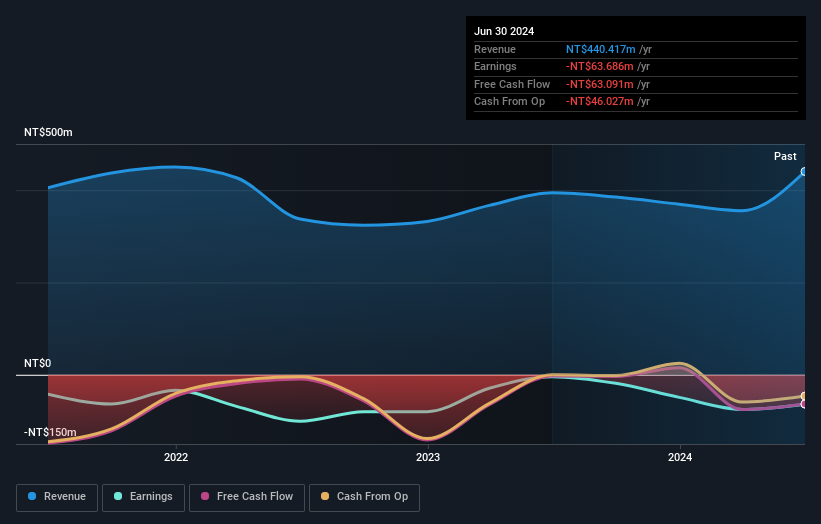Click the -NT$46.027m cash from op value
The height and width of the screenshot is (524, 821).
tap(600, 102)
